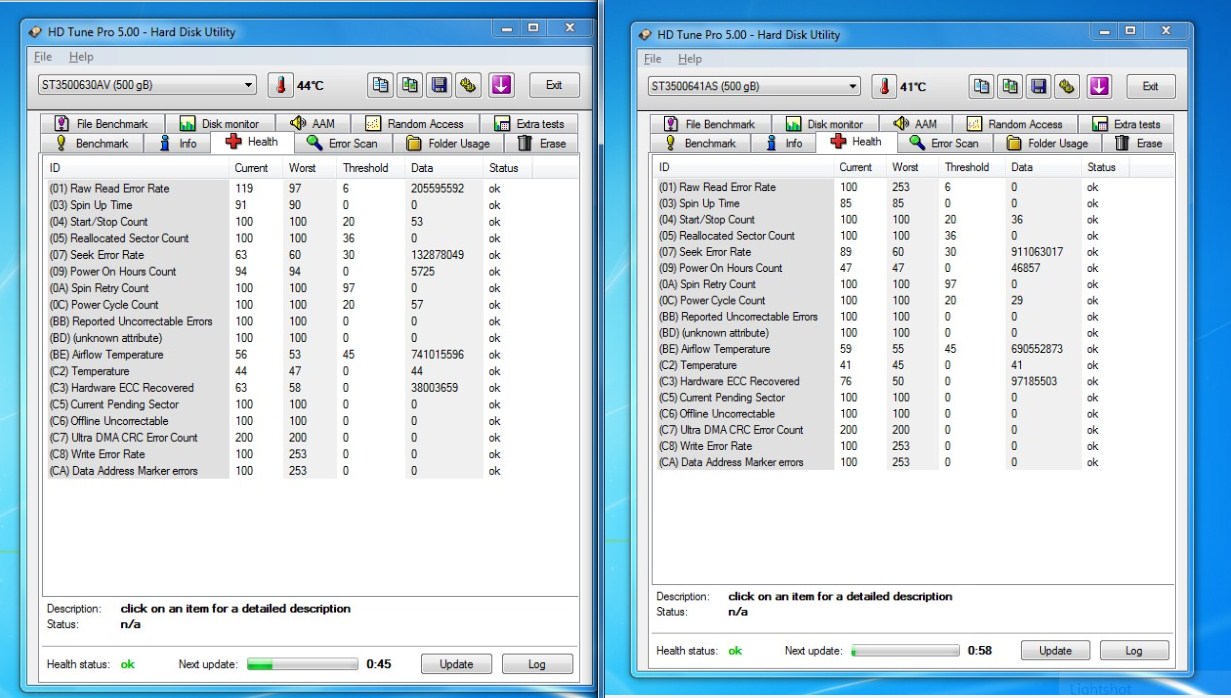Switch to Benchmark tab in left window
This screenshot has height=698, width=1231.
point(90,143)
